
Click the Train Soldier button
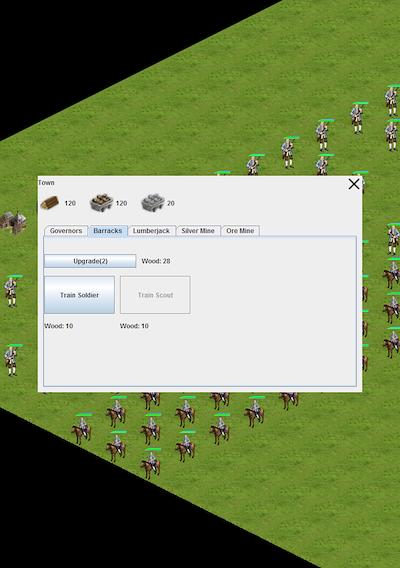click(x=79, y=295)
